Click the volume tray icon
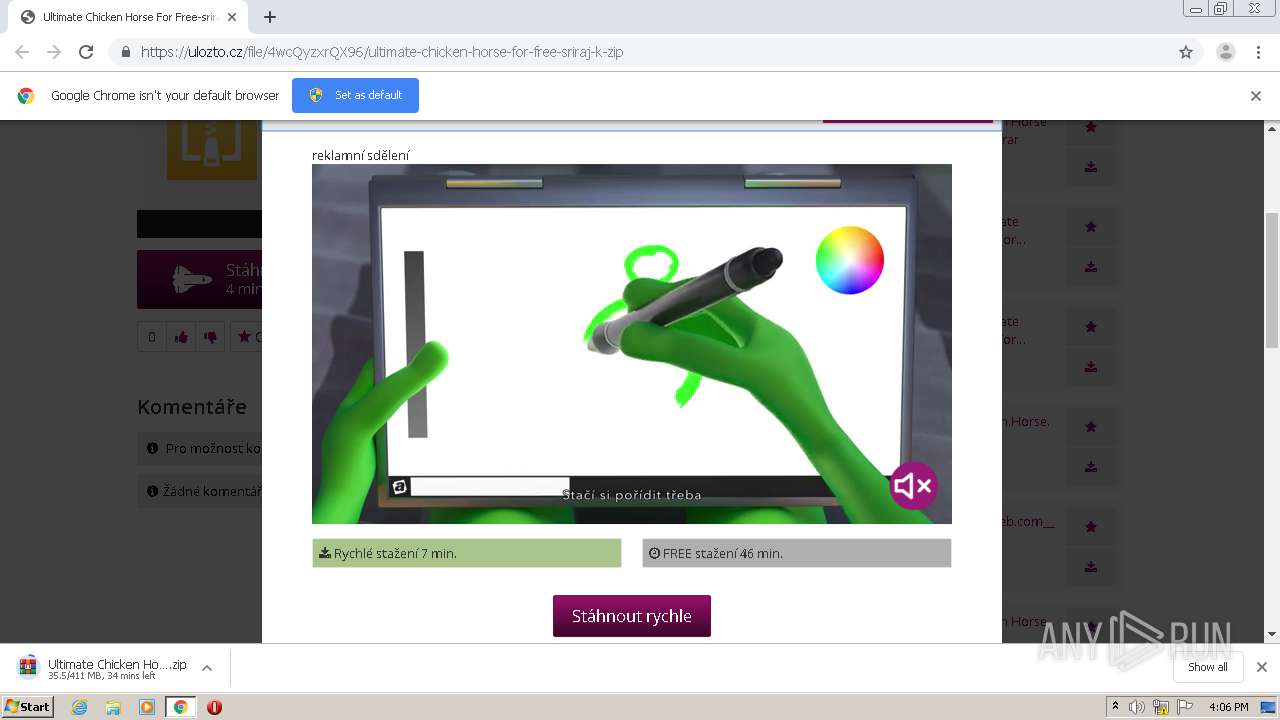 point(1137,707)
